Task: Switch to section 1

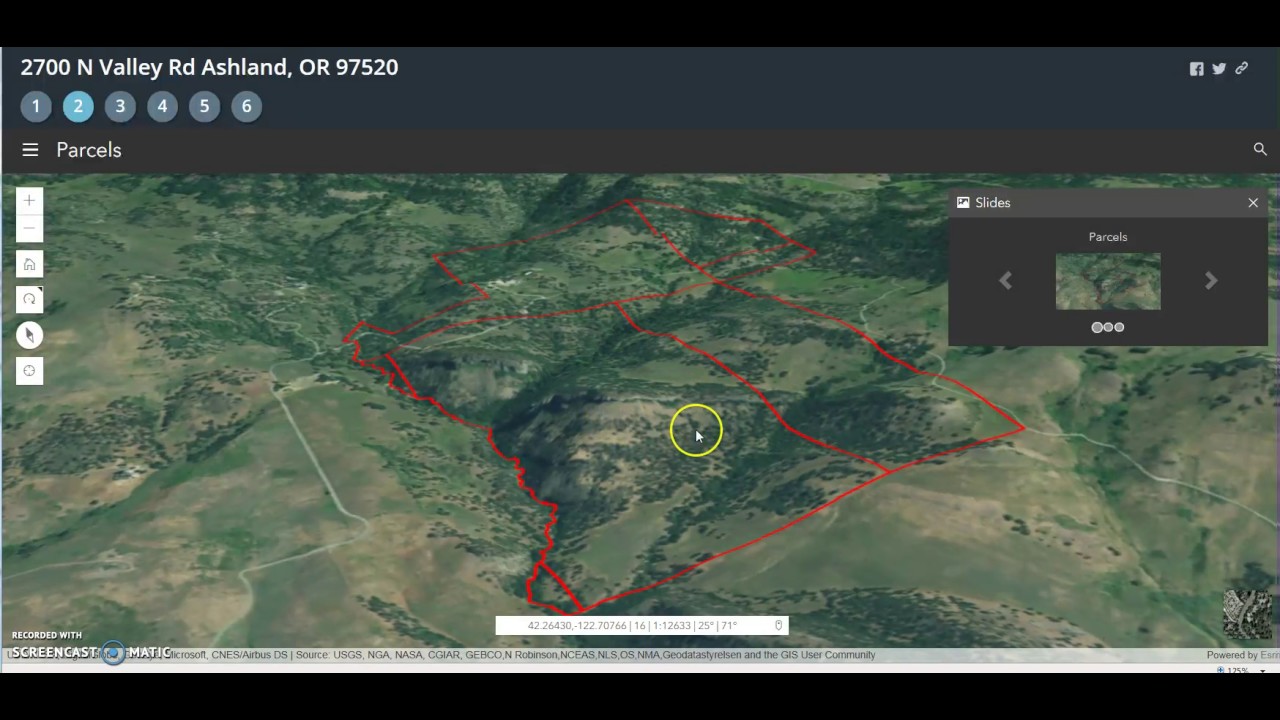Action: click(36, 106)
